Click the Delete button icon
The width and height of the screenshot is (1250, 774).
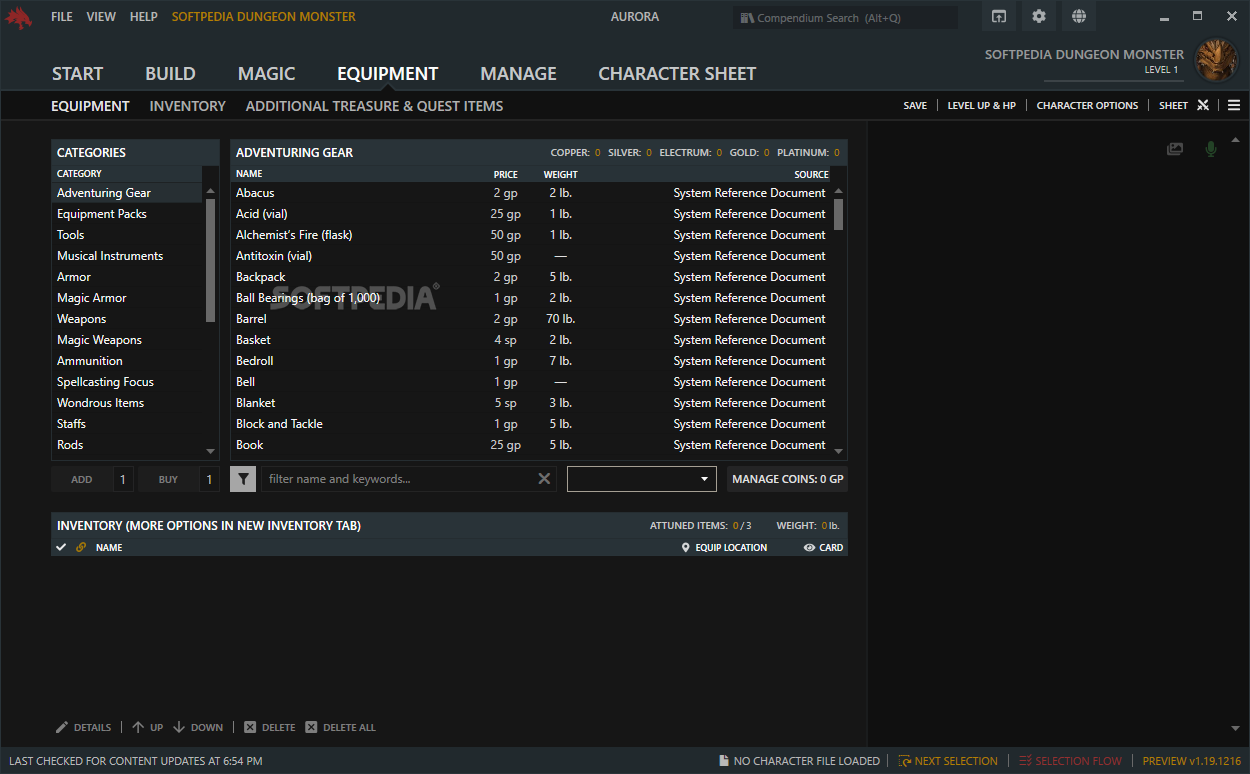click(x=250, y=727)
